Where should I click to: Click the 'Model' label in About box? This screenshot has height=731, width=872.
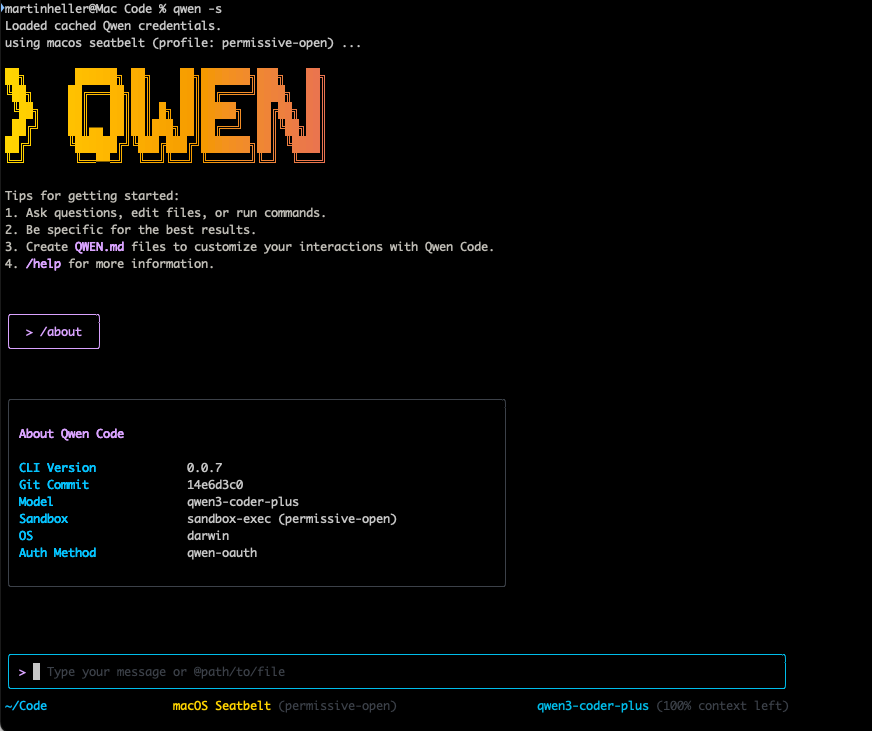pyautogui.click(x=36, y=501)
